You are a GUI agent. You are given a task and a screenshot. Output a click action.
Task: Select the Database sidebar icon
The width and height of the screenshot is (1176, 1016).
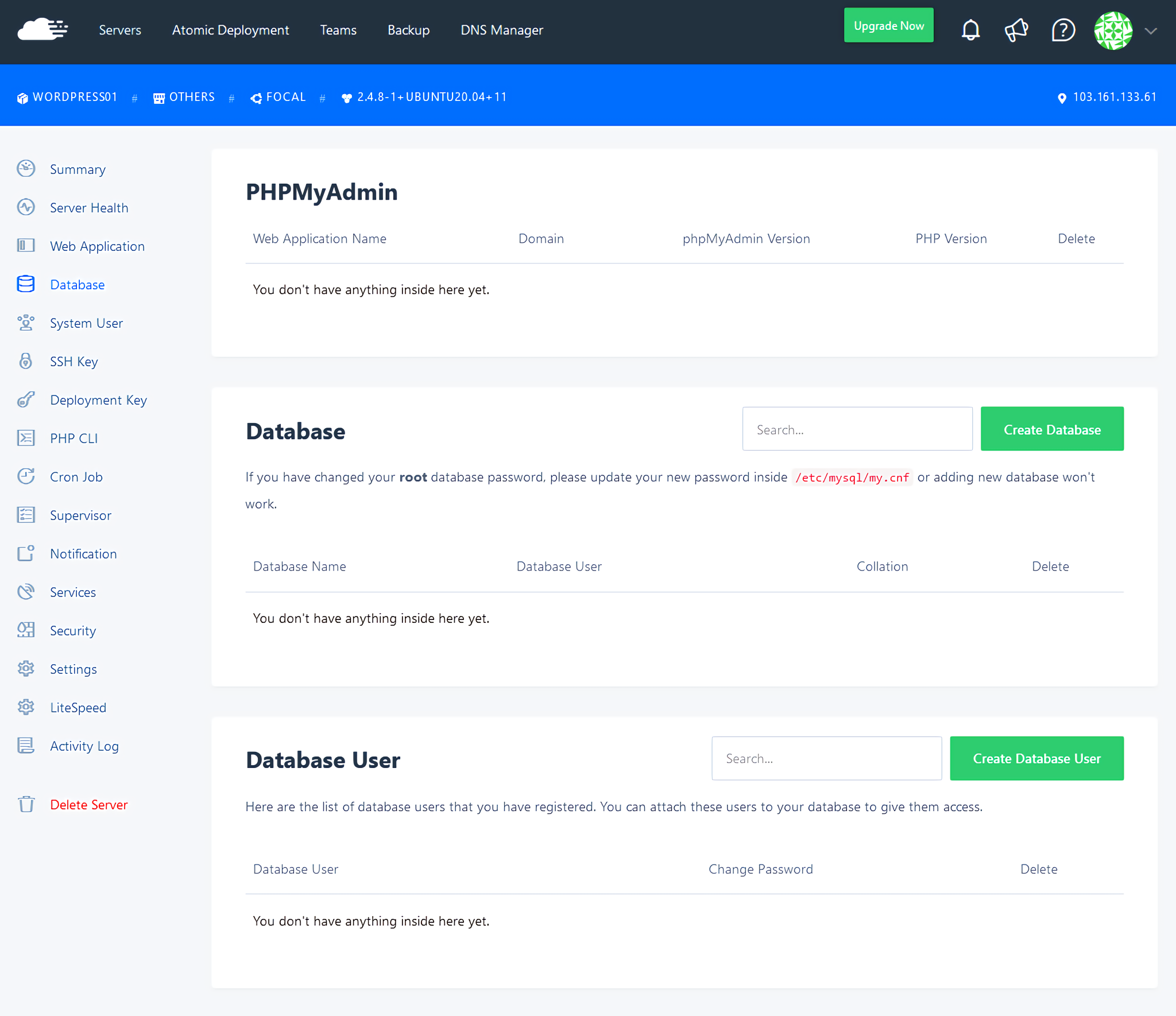(26, 284)
